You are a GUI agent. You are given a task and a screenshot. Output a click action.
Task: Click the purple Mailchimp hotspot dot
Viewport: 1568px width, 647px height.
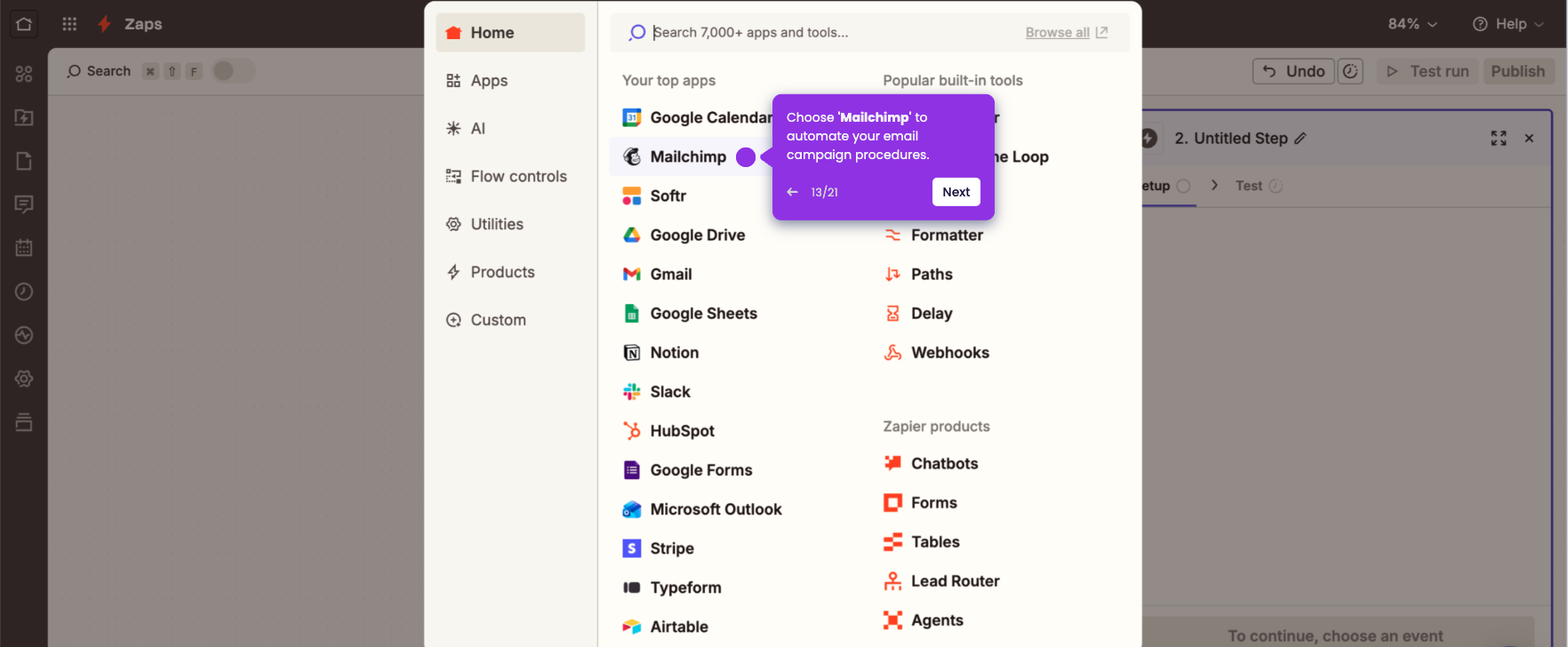tap(746, 157)
